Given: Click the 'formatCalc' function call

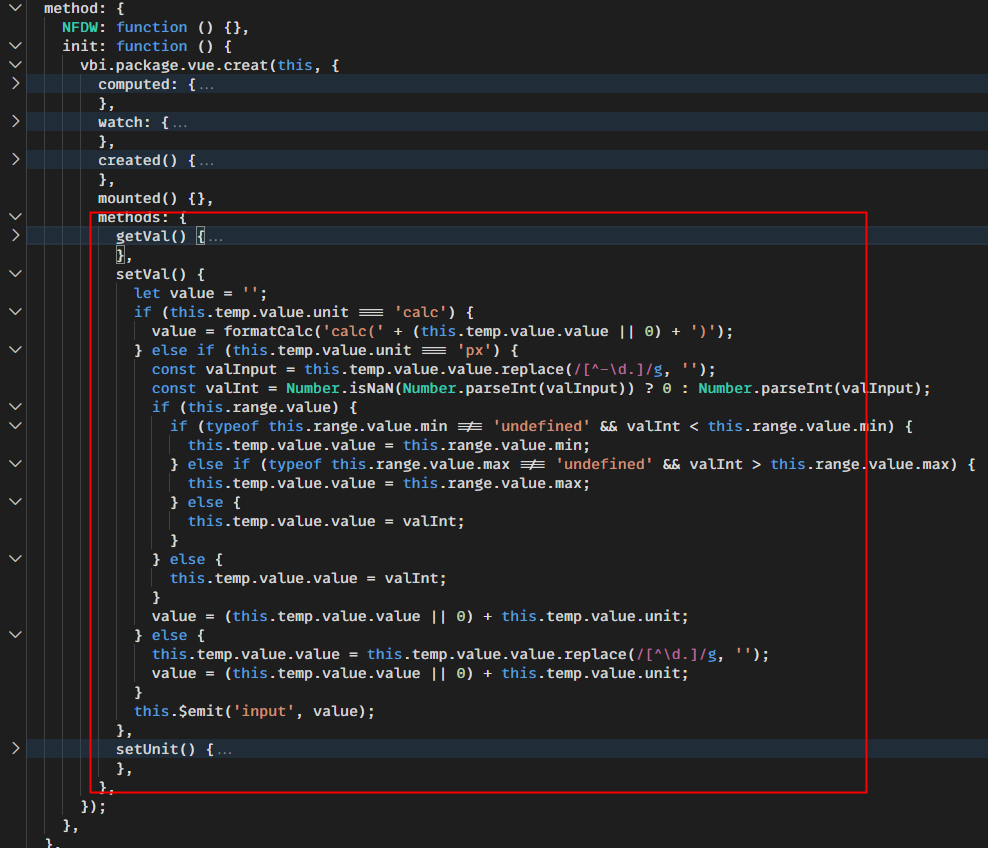Looking at the screenshot, I should tap(268, 331).
